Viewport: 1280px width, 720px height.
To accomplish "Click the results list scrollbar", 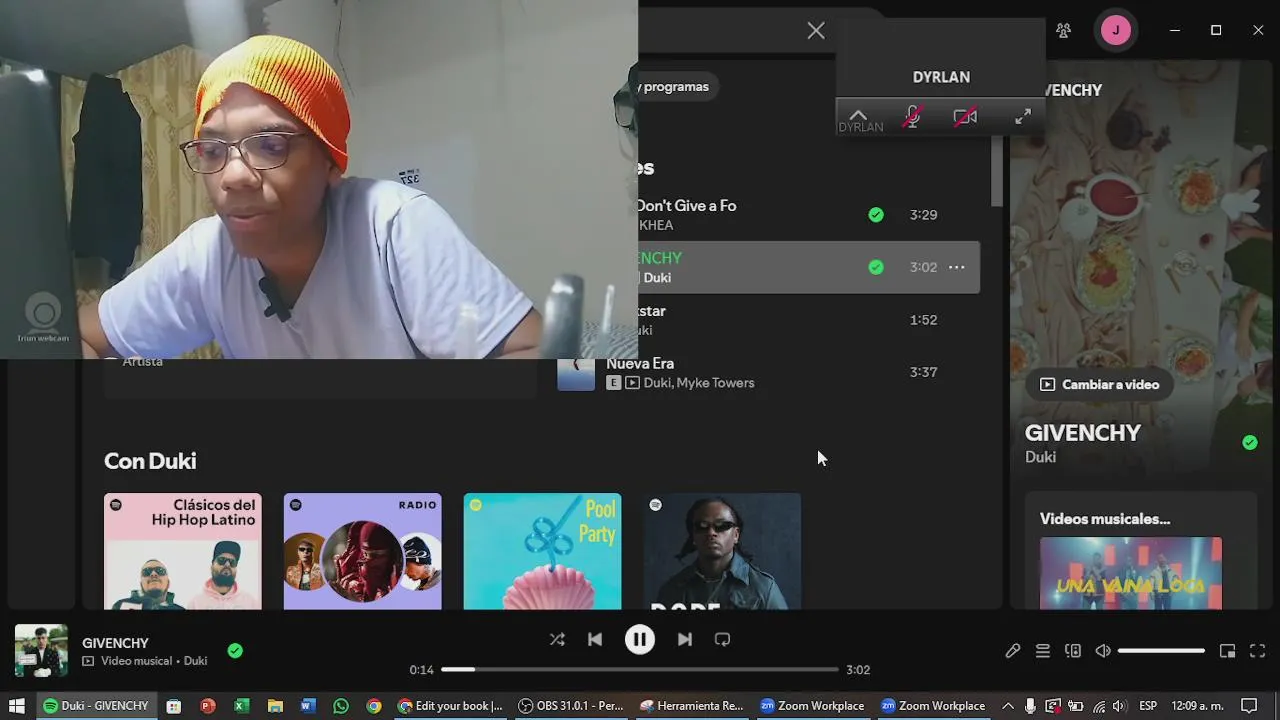I will coord(996,171).
